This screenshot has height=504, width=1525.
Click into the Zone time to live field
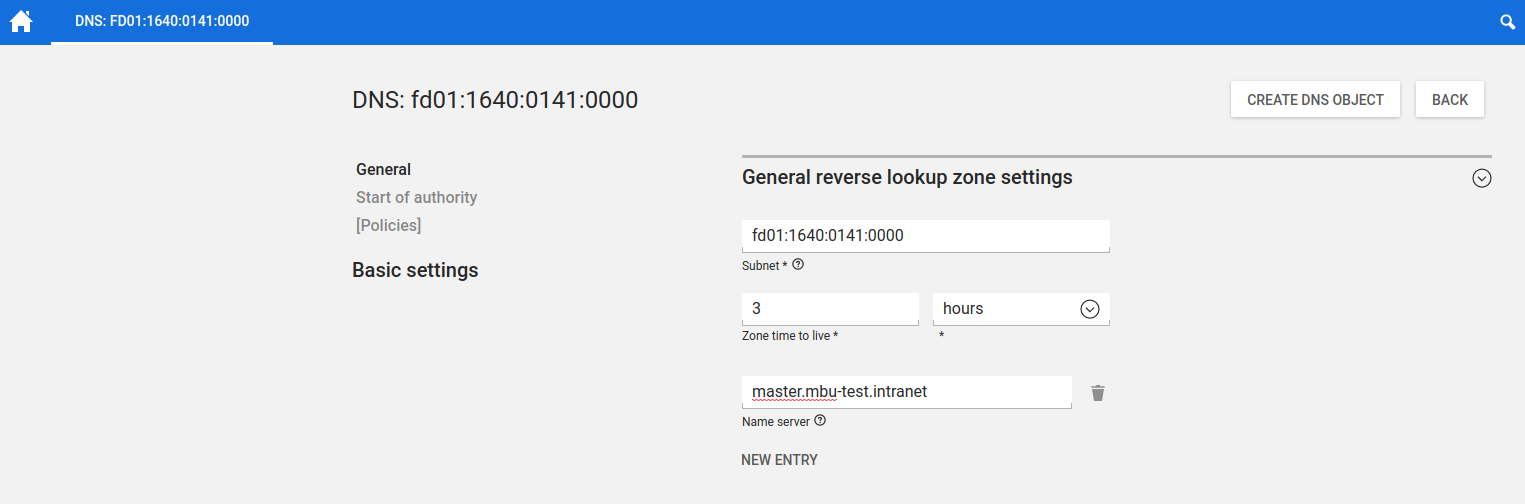[829, 309]
